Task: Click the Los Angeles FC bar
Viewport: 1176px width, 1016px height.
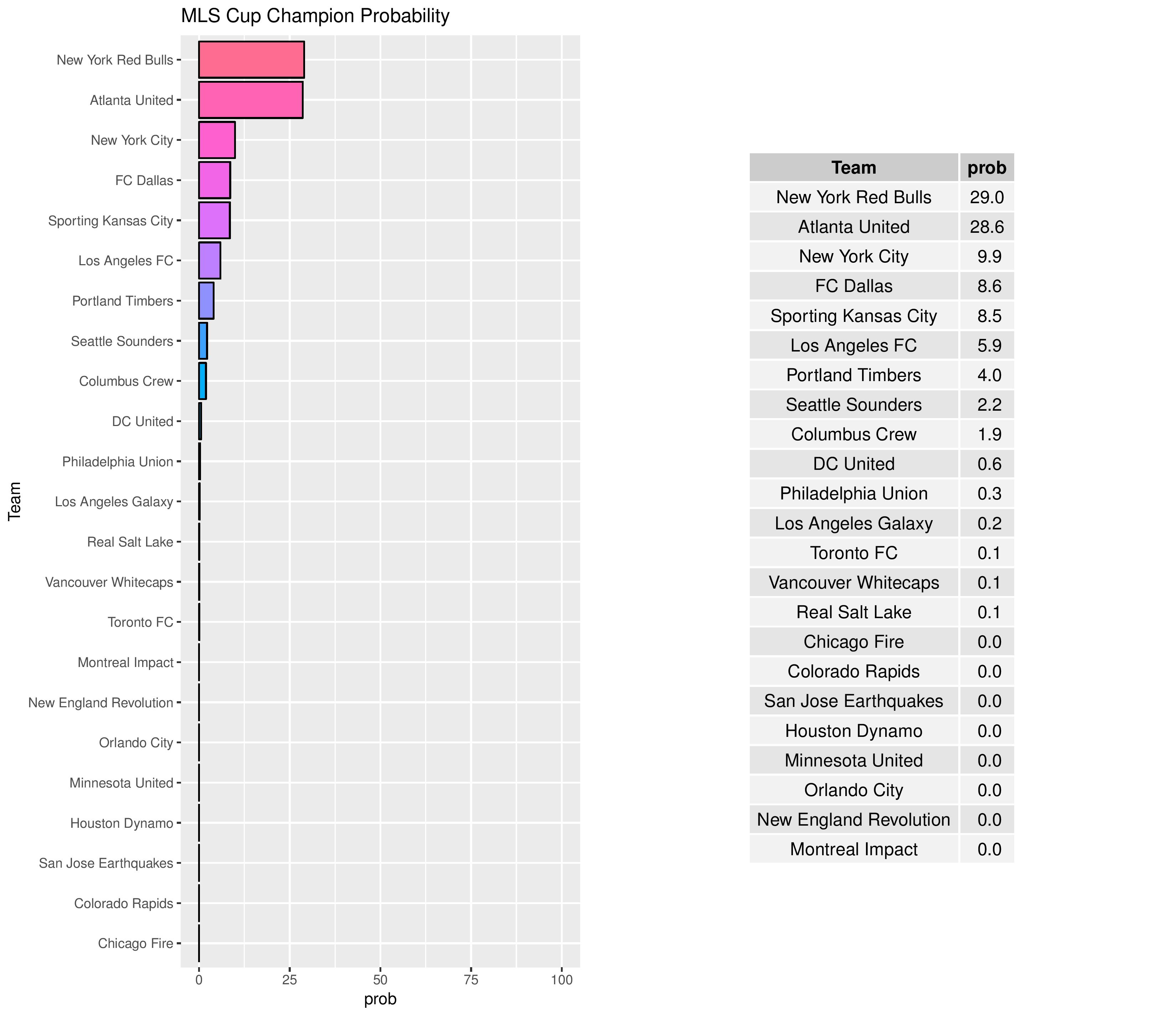Action: [x=210, y=261]
